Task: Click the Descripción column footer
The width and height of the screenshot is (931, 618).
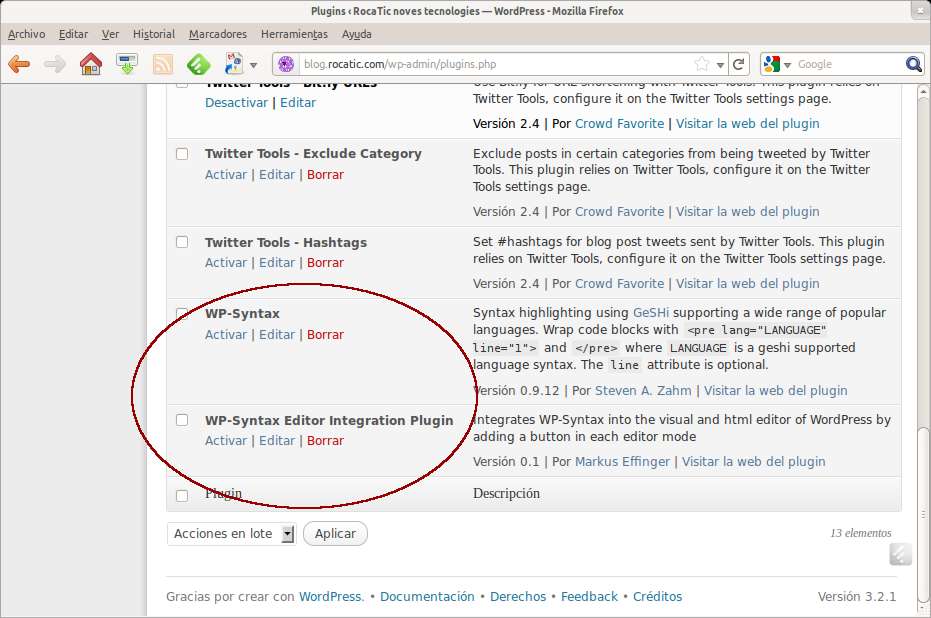Action: [506, 494]
